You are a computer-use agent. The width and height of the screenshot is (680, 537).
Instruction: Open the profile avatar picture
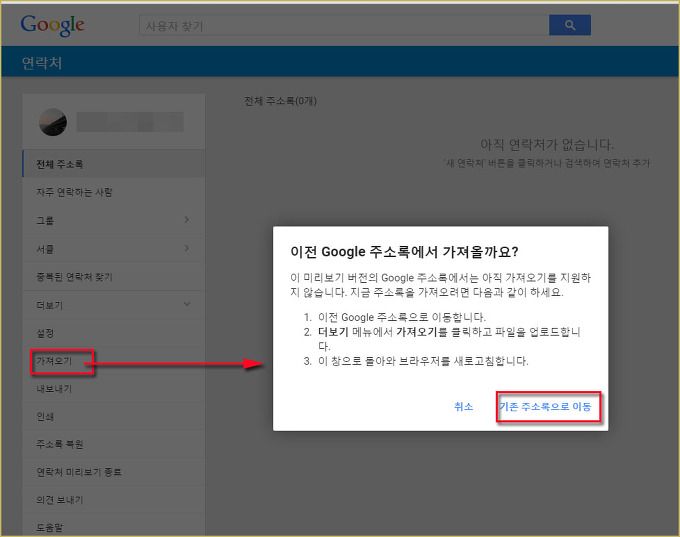[x=53, y=122]
